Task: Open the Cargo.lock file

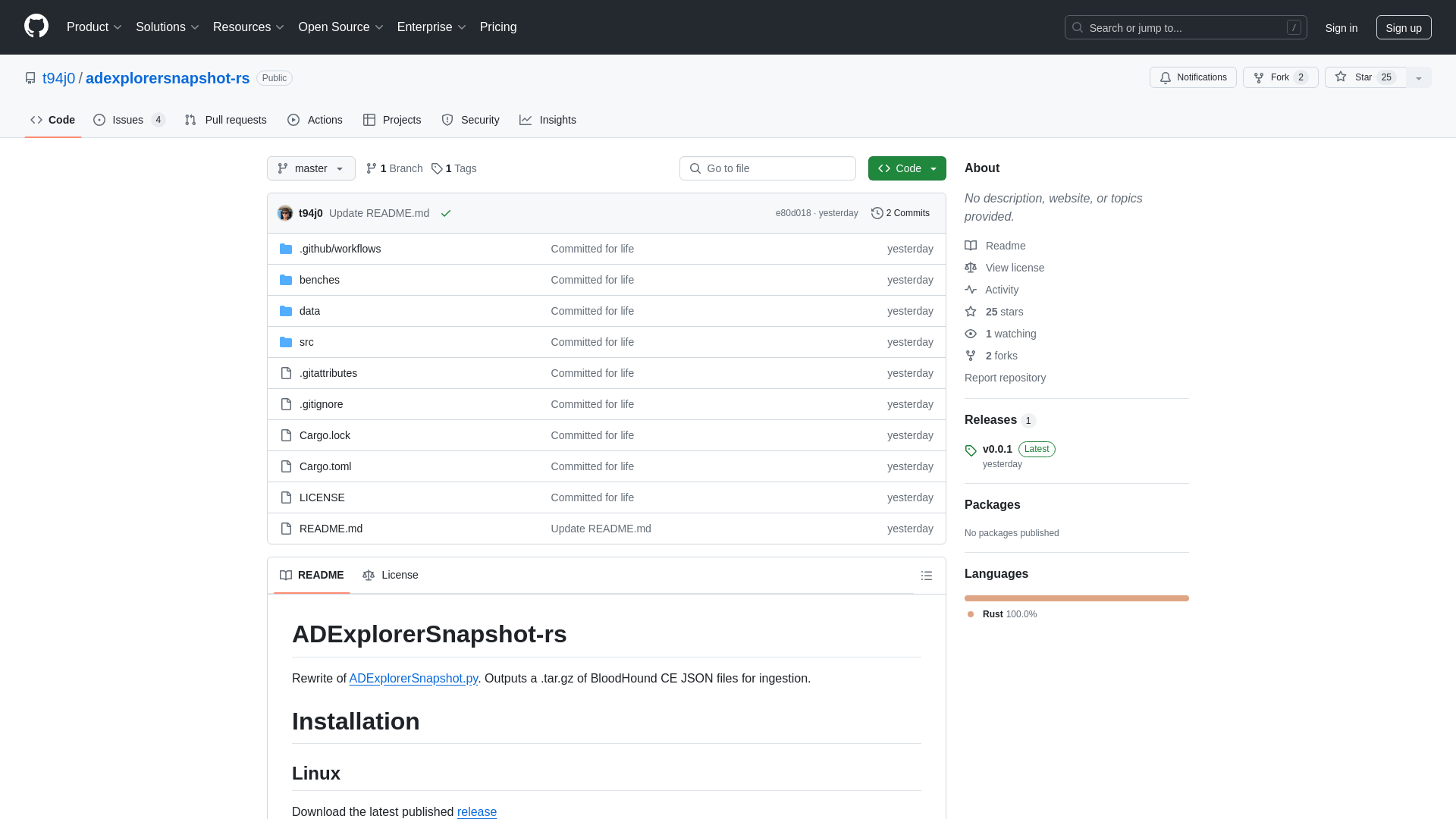Action: click(x=325, y=435)
